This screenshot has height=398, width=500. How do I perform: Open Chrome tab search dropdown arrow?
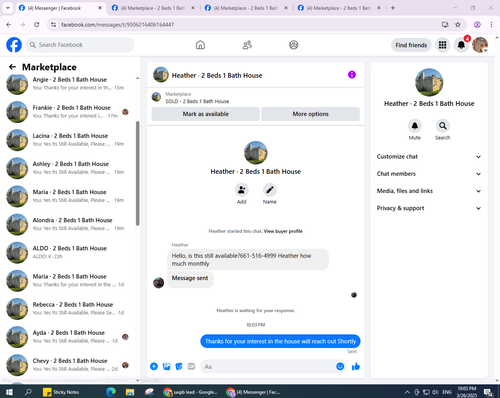(8, 8)
